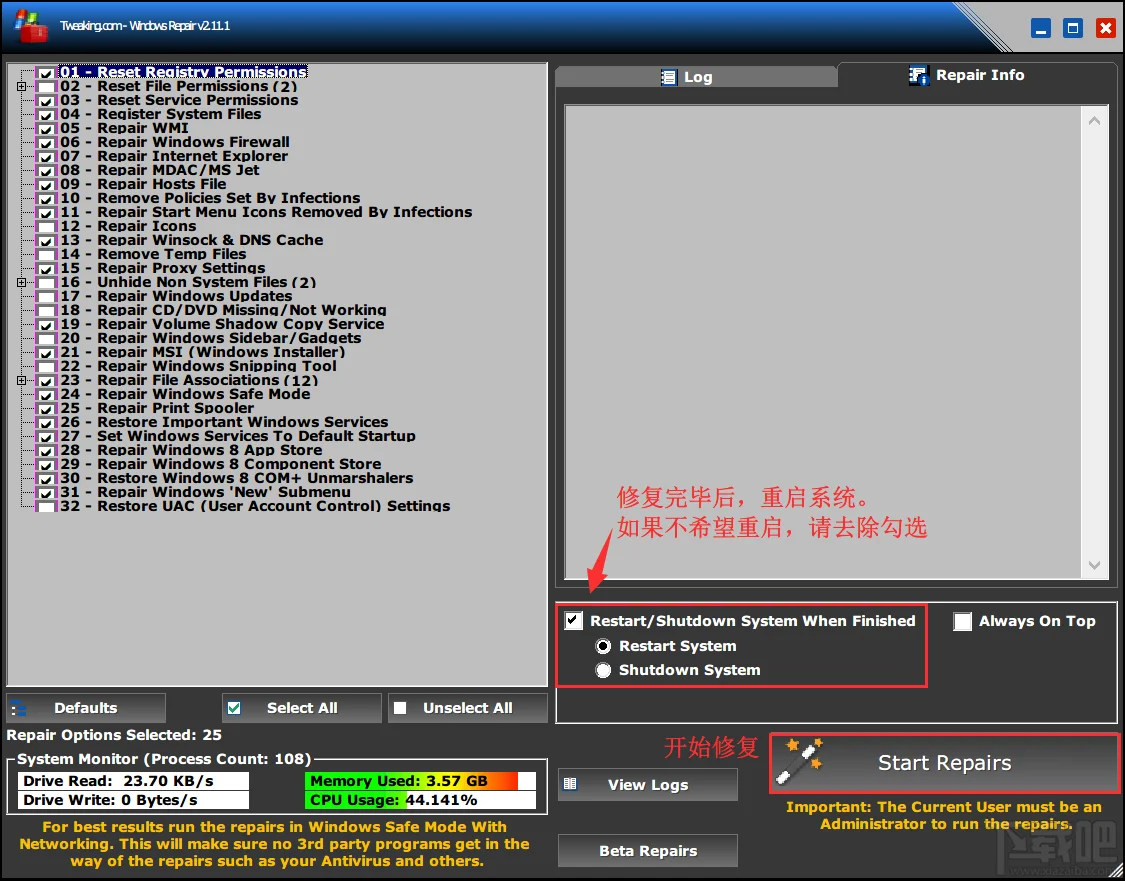
Task: Click Repair Info scrollbar down arrow
Action: (1094, 565)
